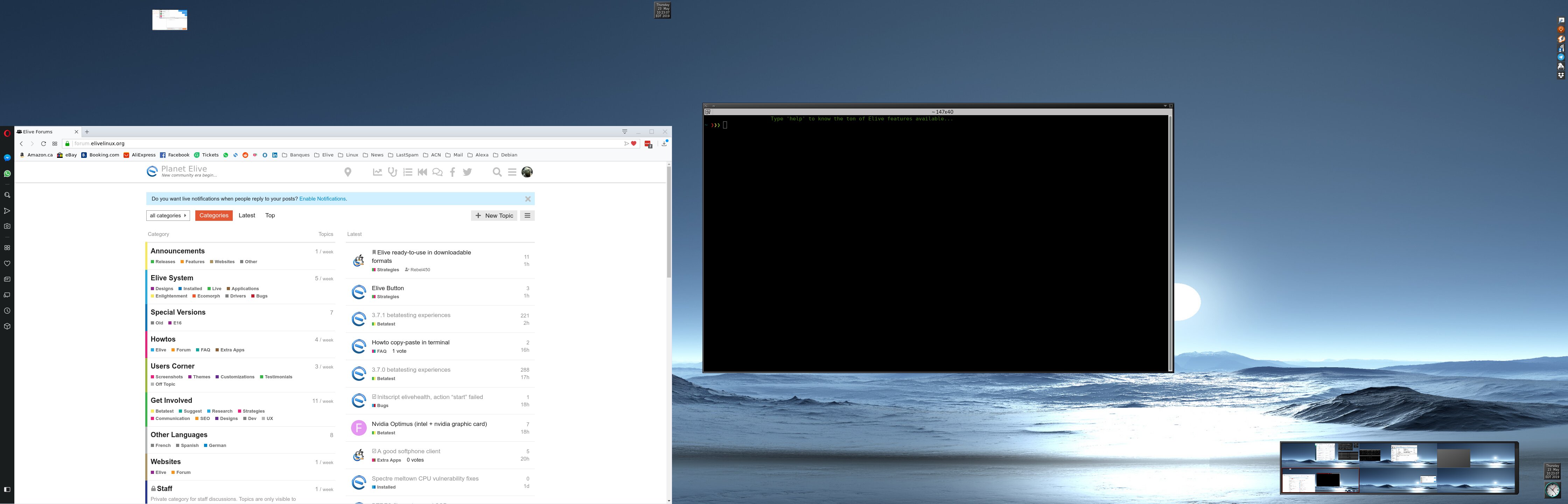Image resolution: width=1568 pixels, height=504 pixels.
Task: Click the rewind icon in the forum header
Action: tap(422, 172)
